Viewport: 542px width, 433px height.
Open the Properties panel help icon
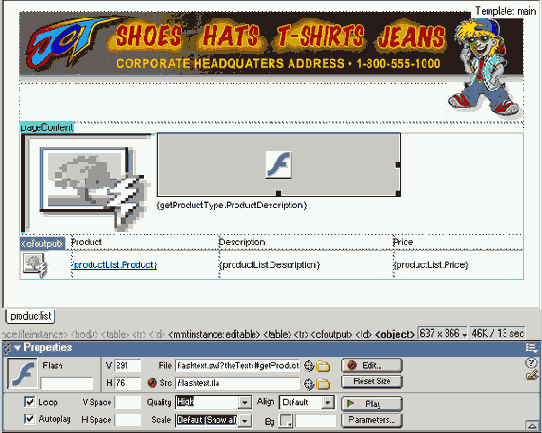(531, 362)
